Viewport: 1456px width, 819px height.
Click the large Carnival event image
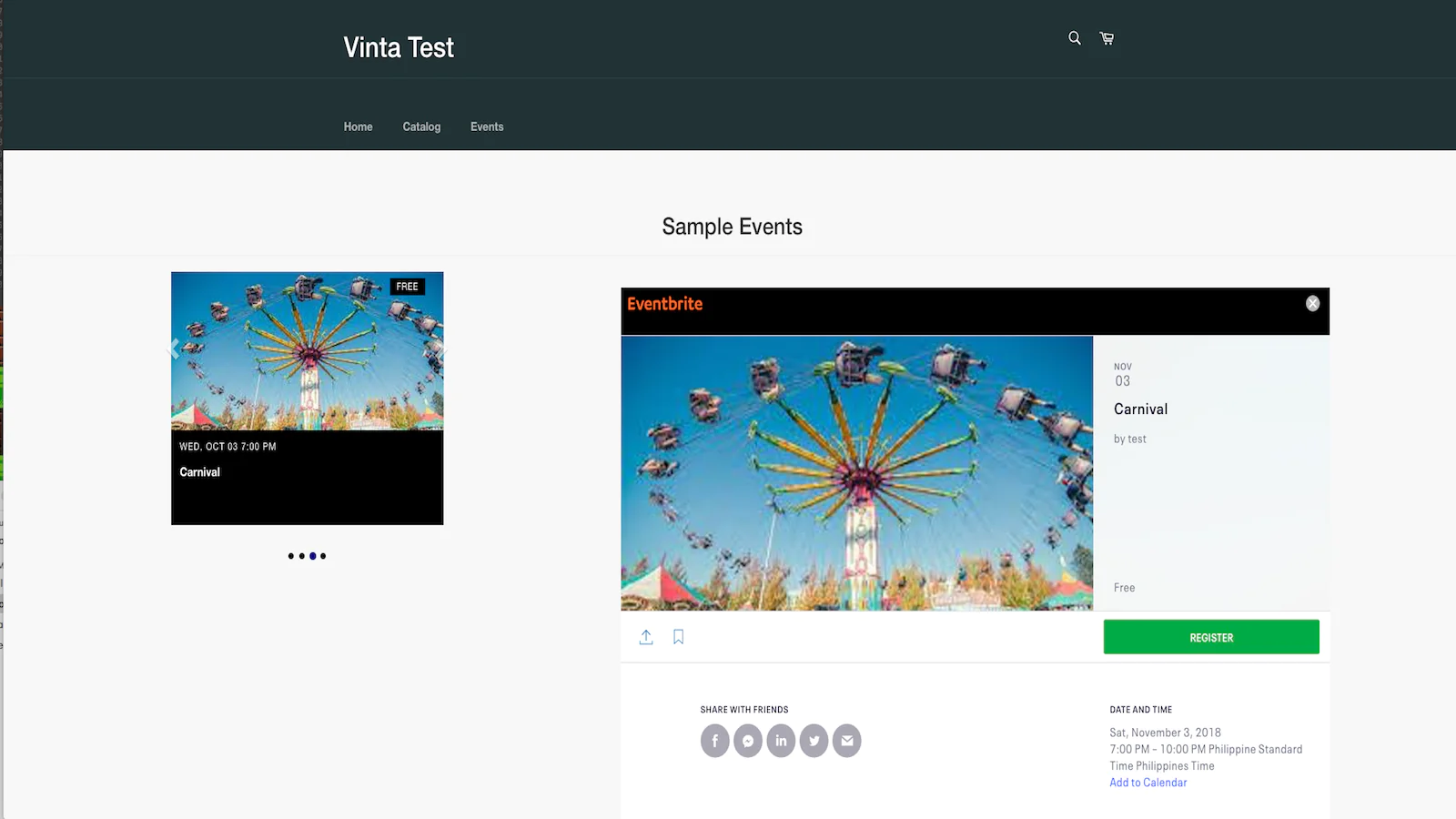[857, 473]
